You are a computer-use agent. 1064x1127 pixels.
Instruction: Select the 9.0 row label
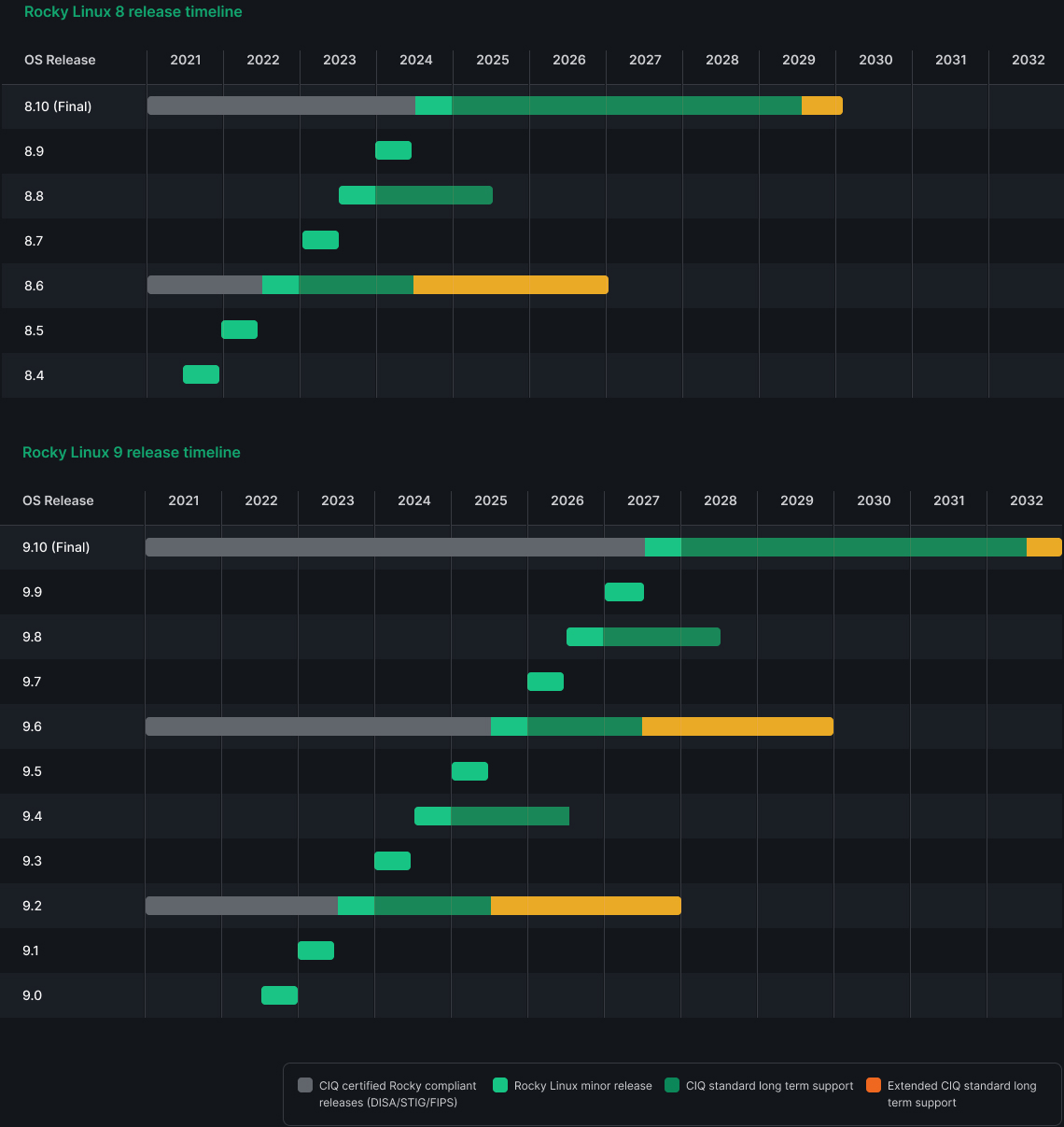(32, 995)
